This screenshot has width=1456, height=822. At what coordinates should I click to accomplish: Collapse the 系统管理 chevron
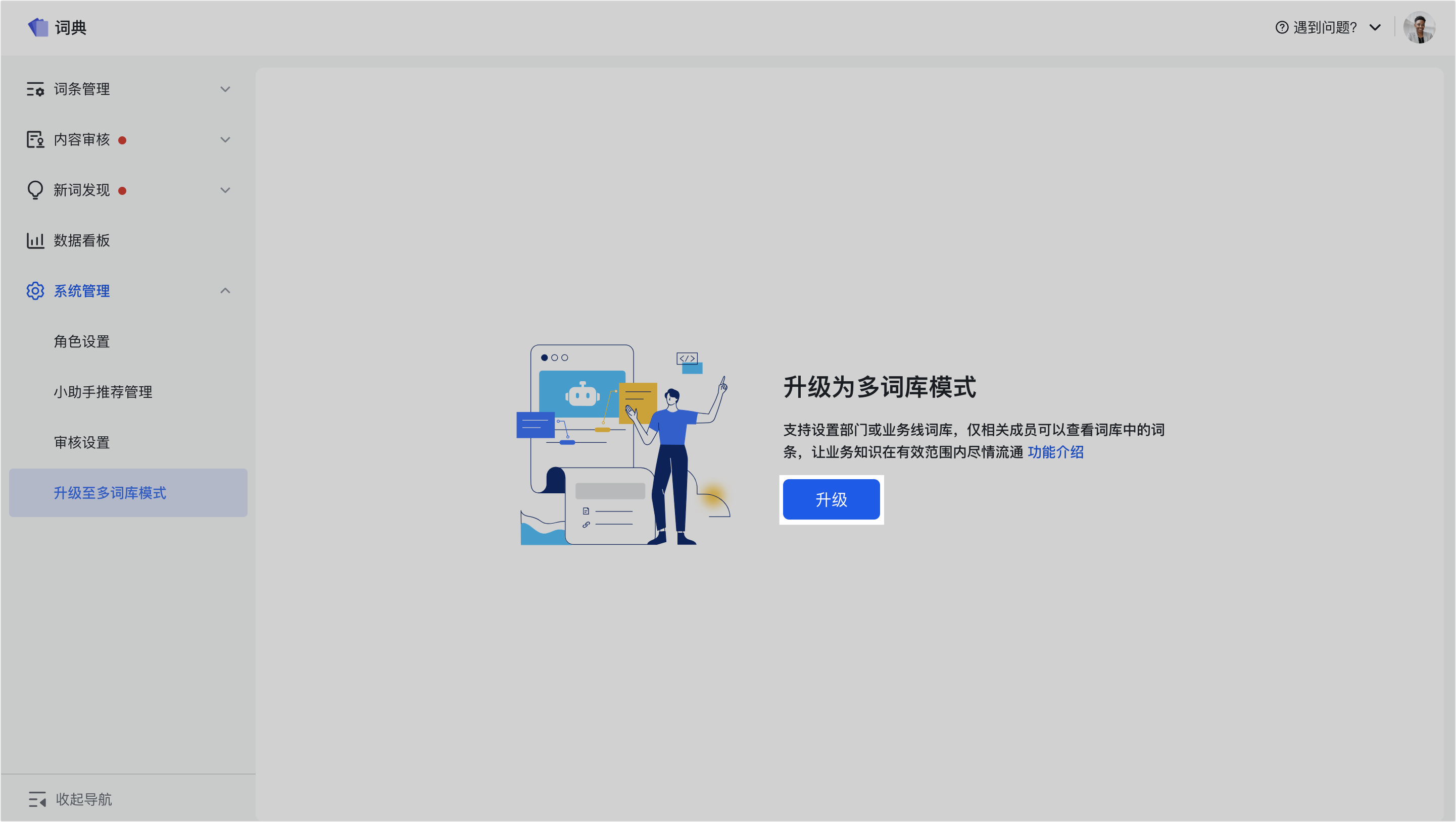(x=225, y=290)
